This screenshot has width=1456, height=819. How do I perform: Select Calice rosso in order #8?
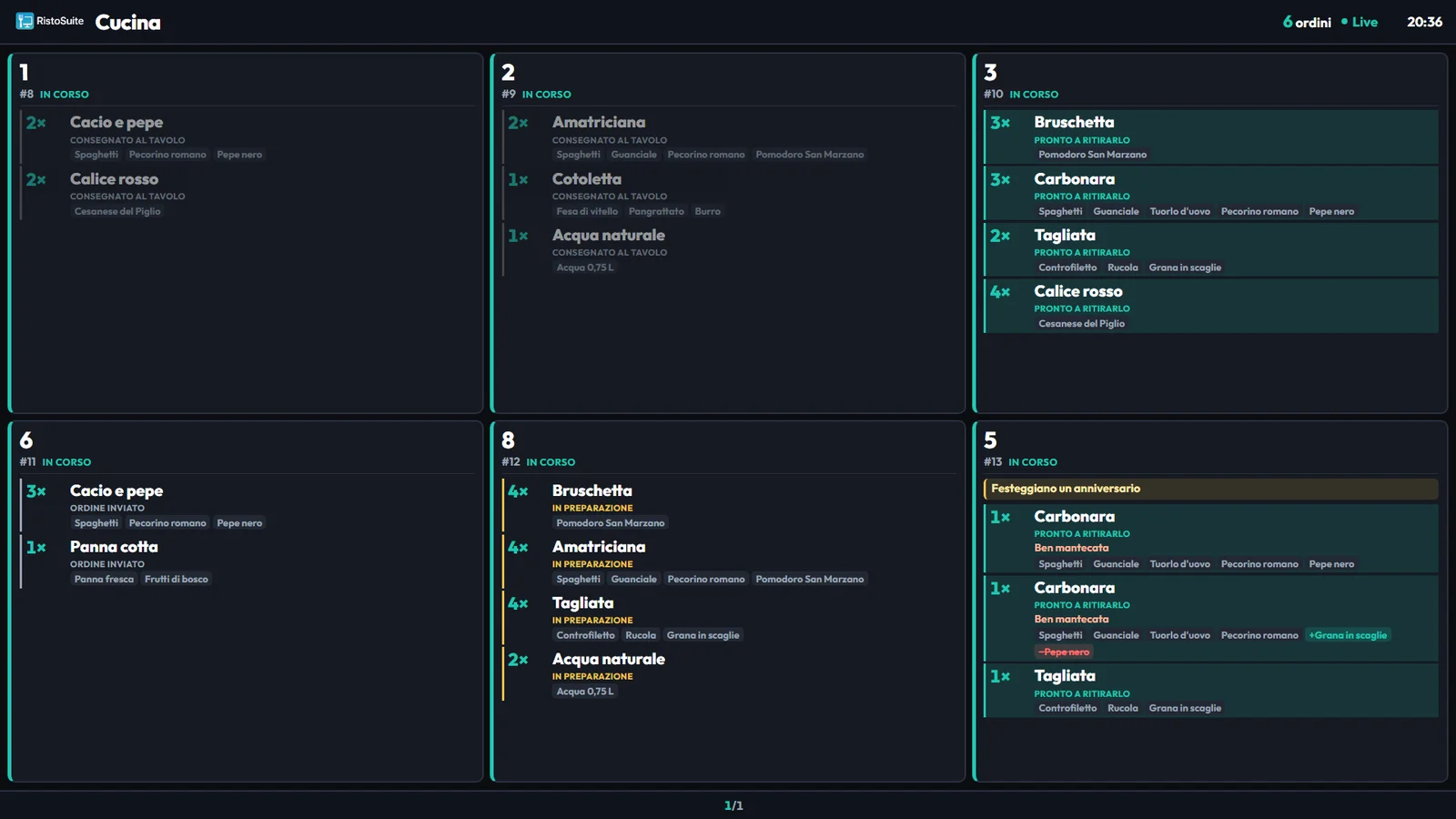tap(248, 193)
